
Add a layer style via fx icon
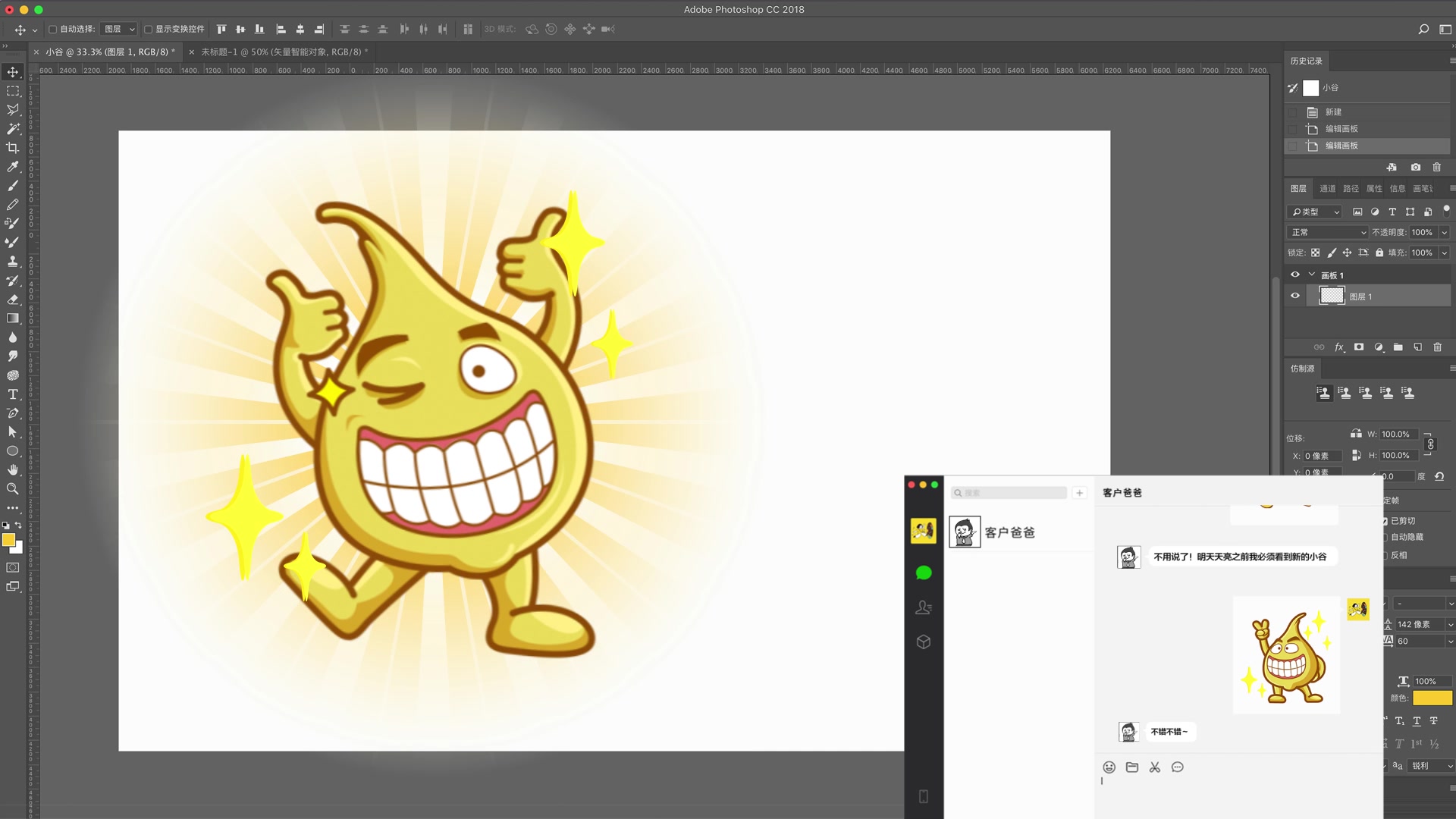[1340, 347]
